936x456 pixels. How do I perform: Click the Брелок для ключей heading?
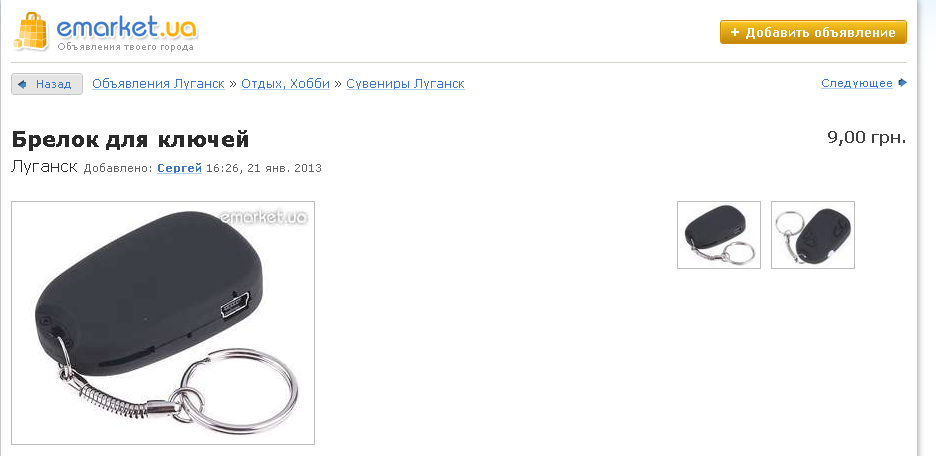(130, 140)
